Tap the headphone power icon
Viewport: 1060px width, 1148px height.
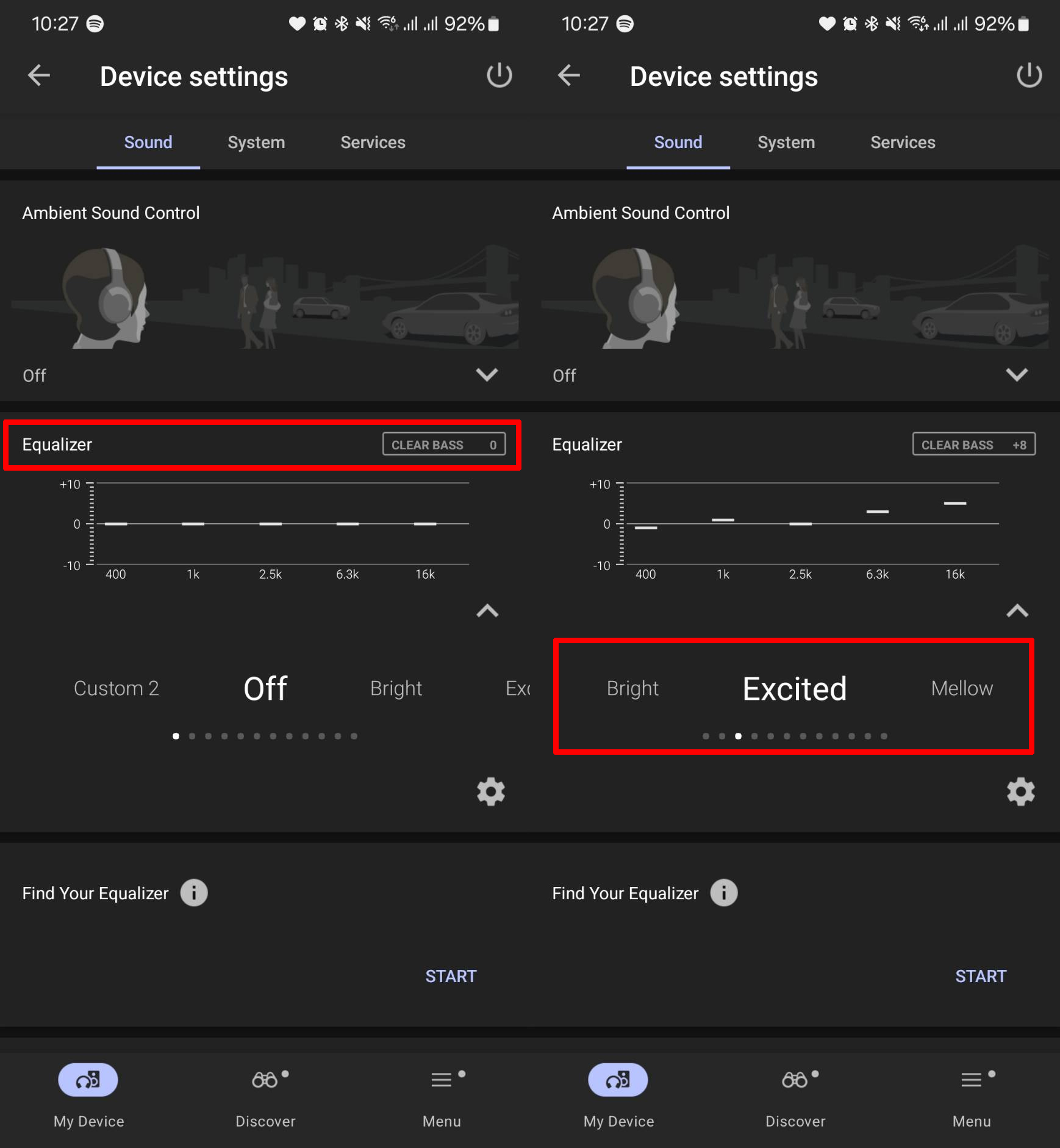tap(499, 75)
